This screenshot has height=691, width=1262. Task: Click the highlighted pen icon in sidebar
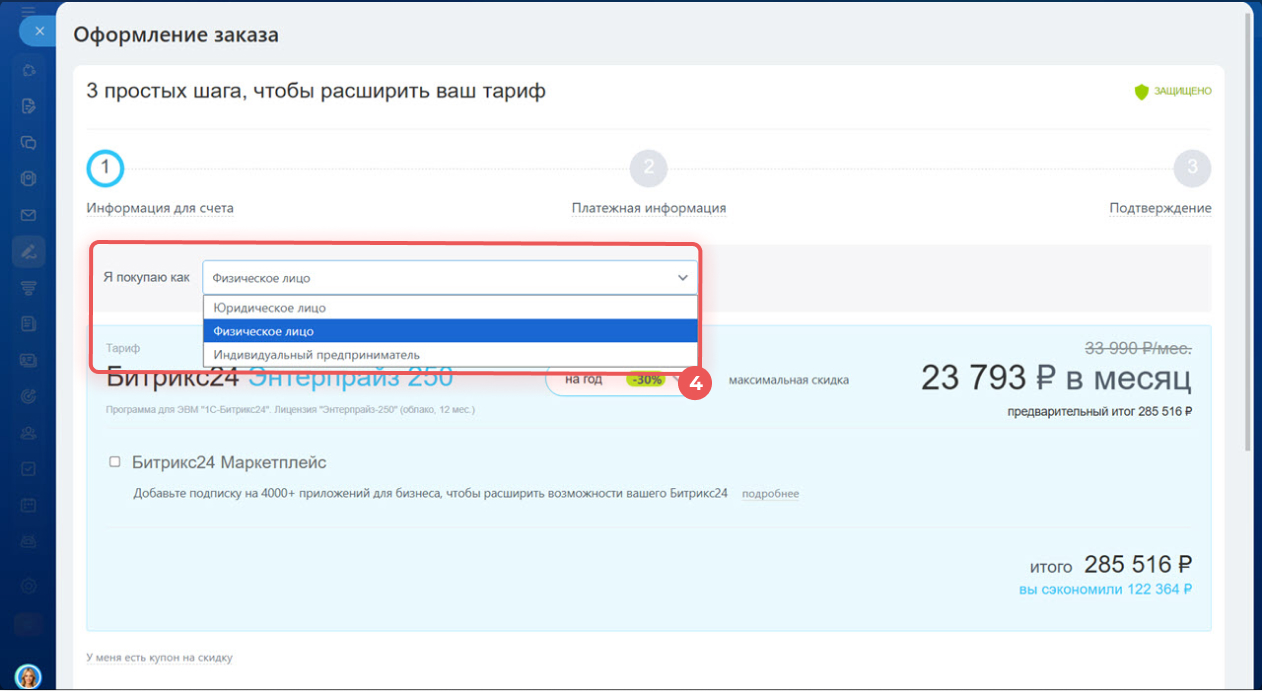pos(29,251)
